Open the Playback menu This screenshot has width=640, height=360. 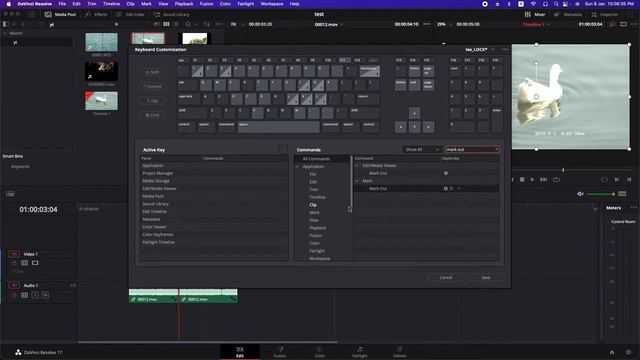184,4
